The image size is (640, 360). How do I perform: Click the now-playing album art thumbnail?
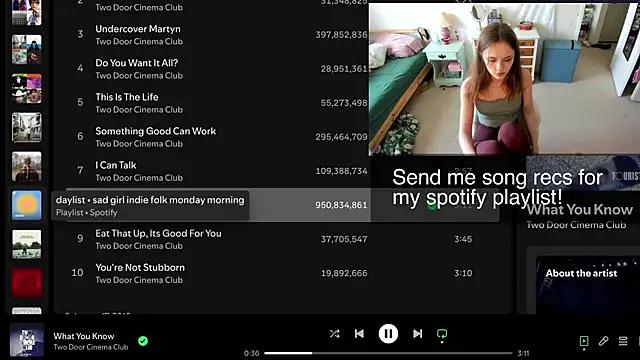[27, 340]
